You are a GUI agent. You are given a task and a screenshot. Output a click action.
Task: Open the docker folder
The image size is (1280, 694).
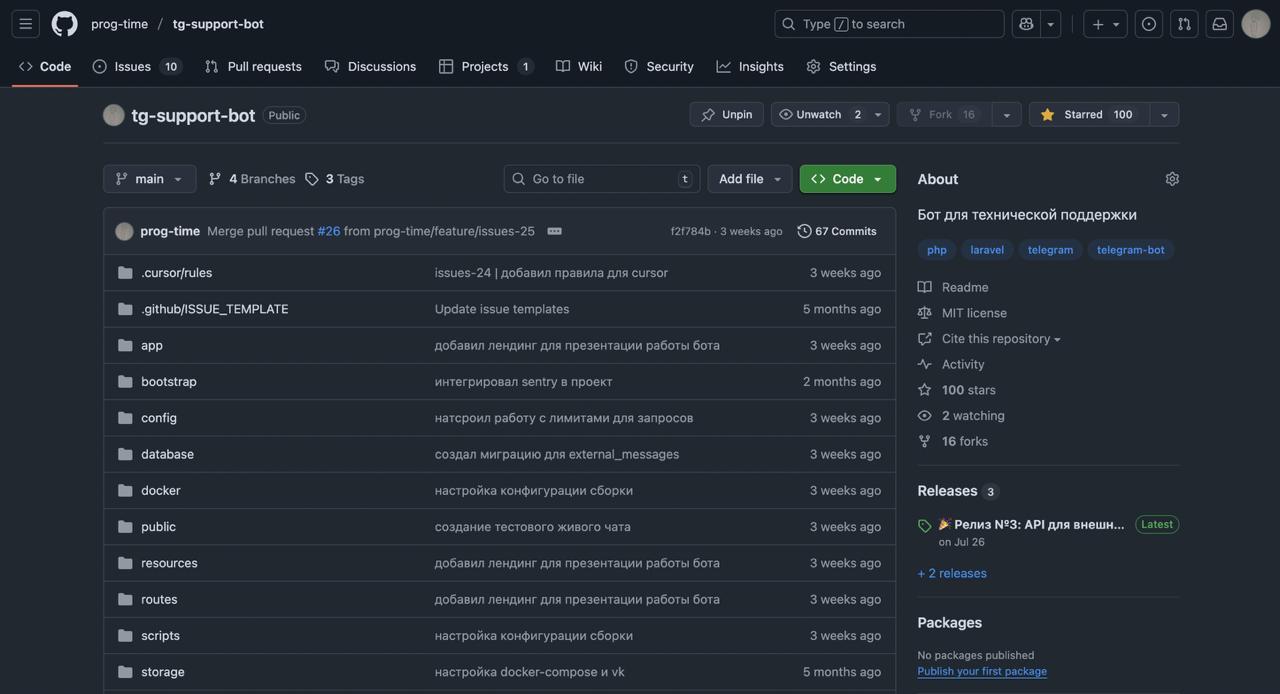[161, 490]
